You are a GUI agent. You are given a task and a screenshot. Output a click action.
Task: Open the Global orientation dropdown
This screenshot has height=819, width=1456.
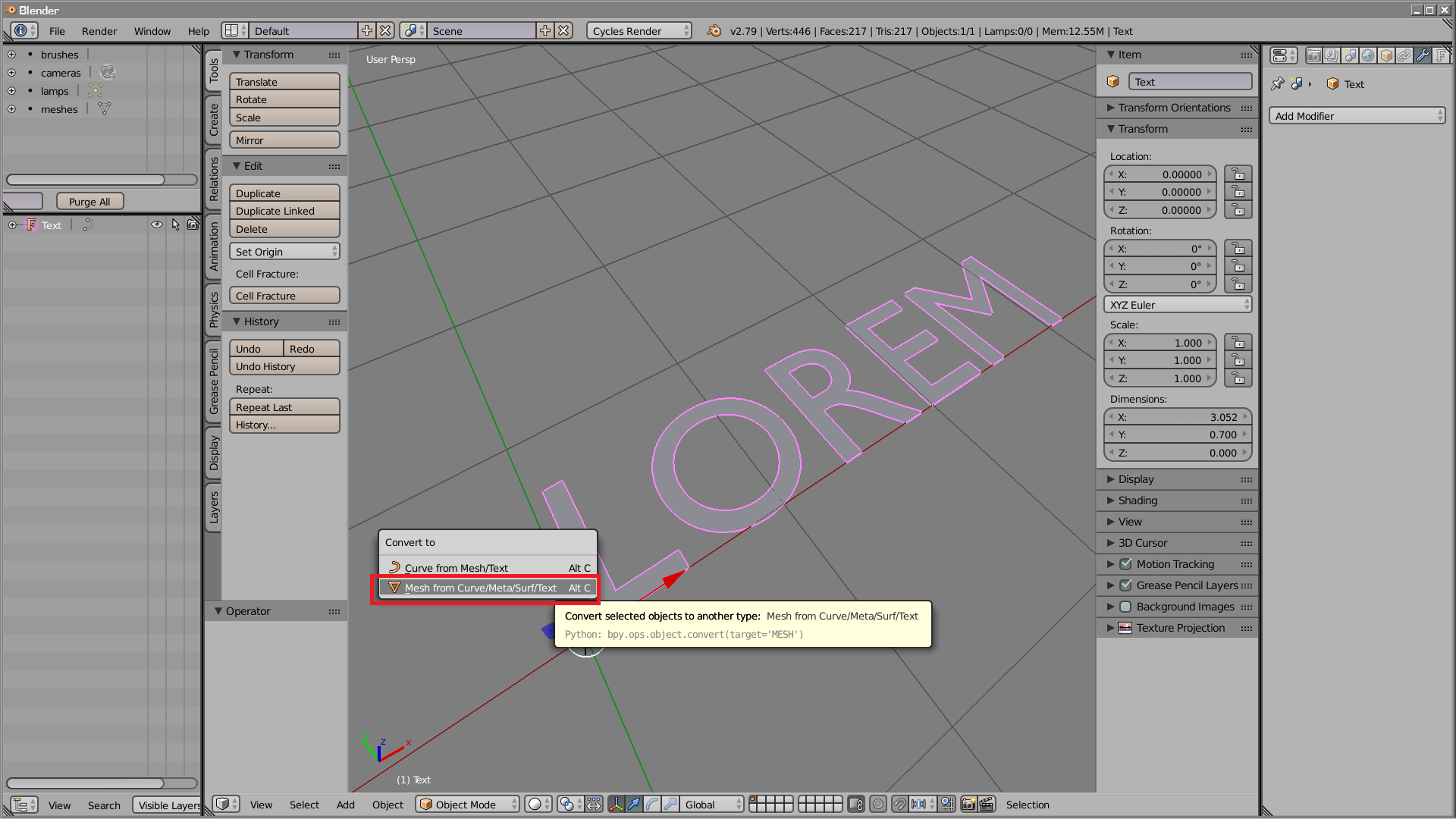coord(711,805)
